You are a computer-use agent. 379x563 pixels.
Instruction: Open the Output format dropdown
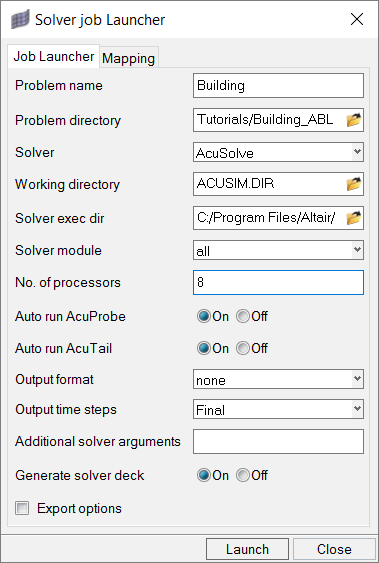tap(278, 379)
